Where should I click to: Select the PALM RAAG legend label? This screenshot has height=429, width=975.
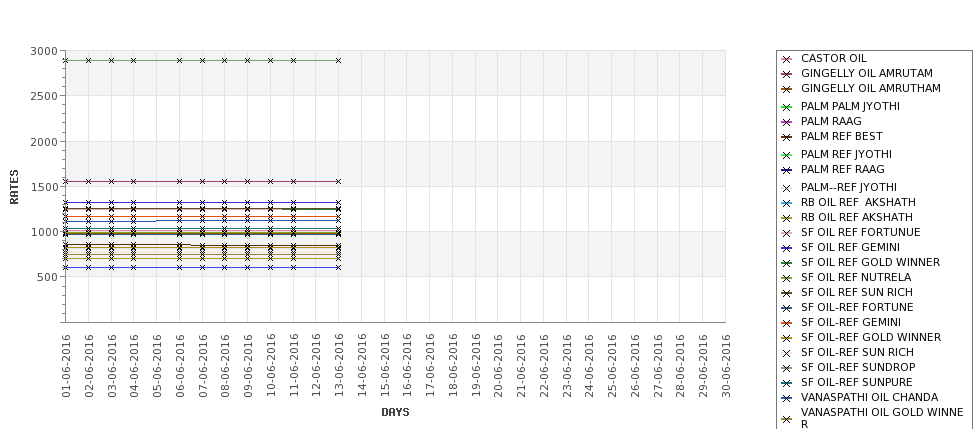(831, 121)
